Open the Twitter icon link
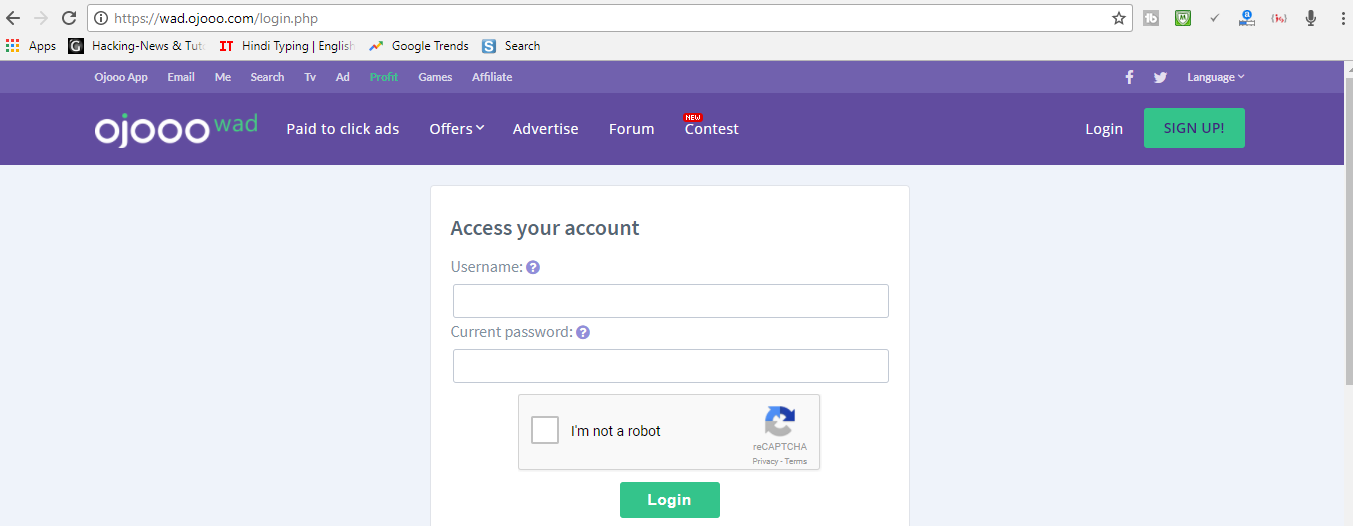1353x526 pixels. tap(1160, 77)
